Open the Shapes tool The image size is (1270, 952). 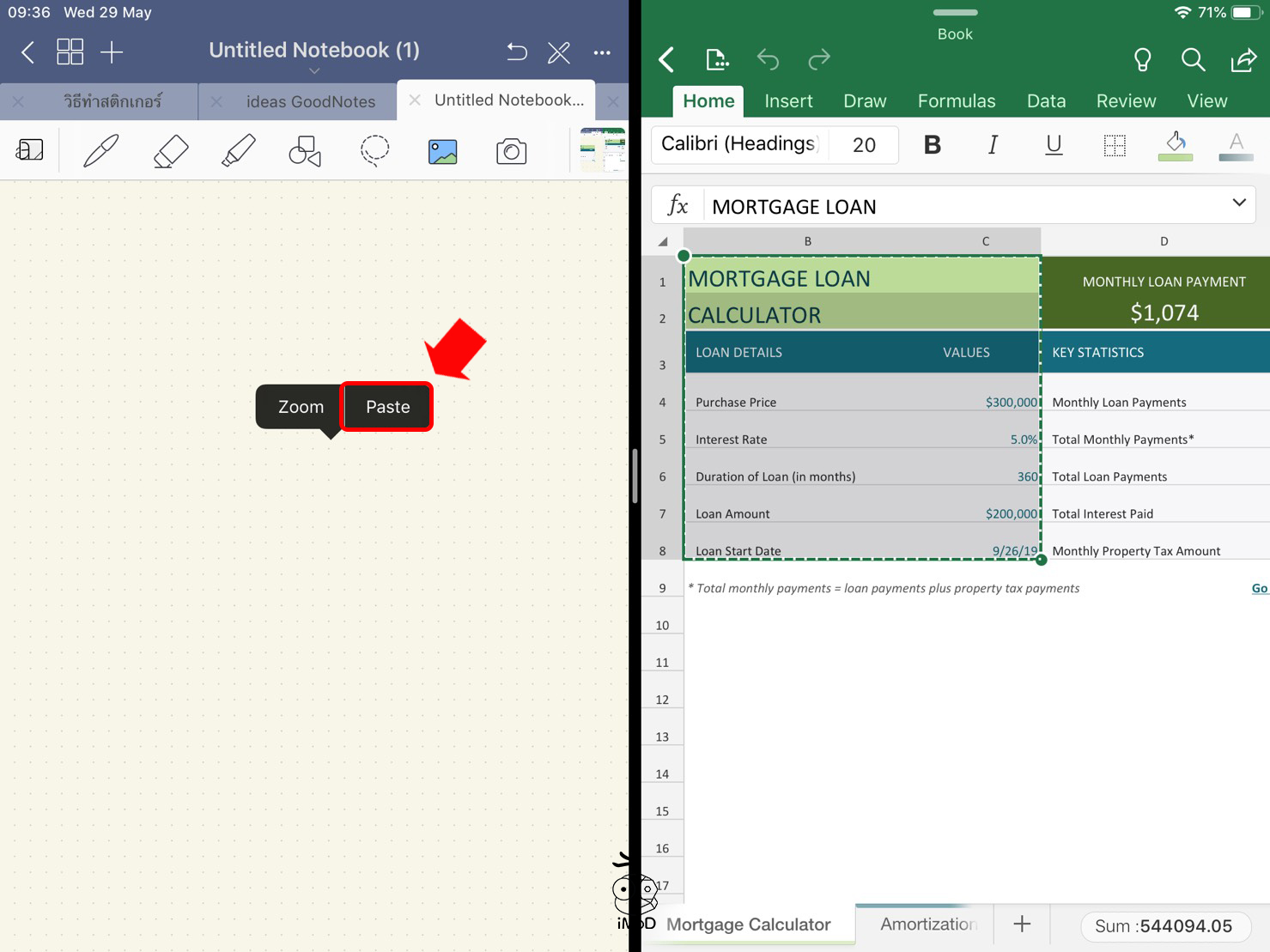tap(305, 151)
